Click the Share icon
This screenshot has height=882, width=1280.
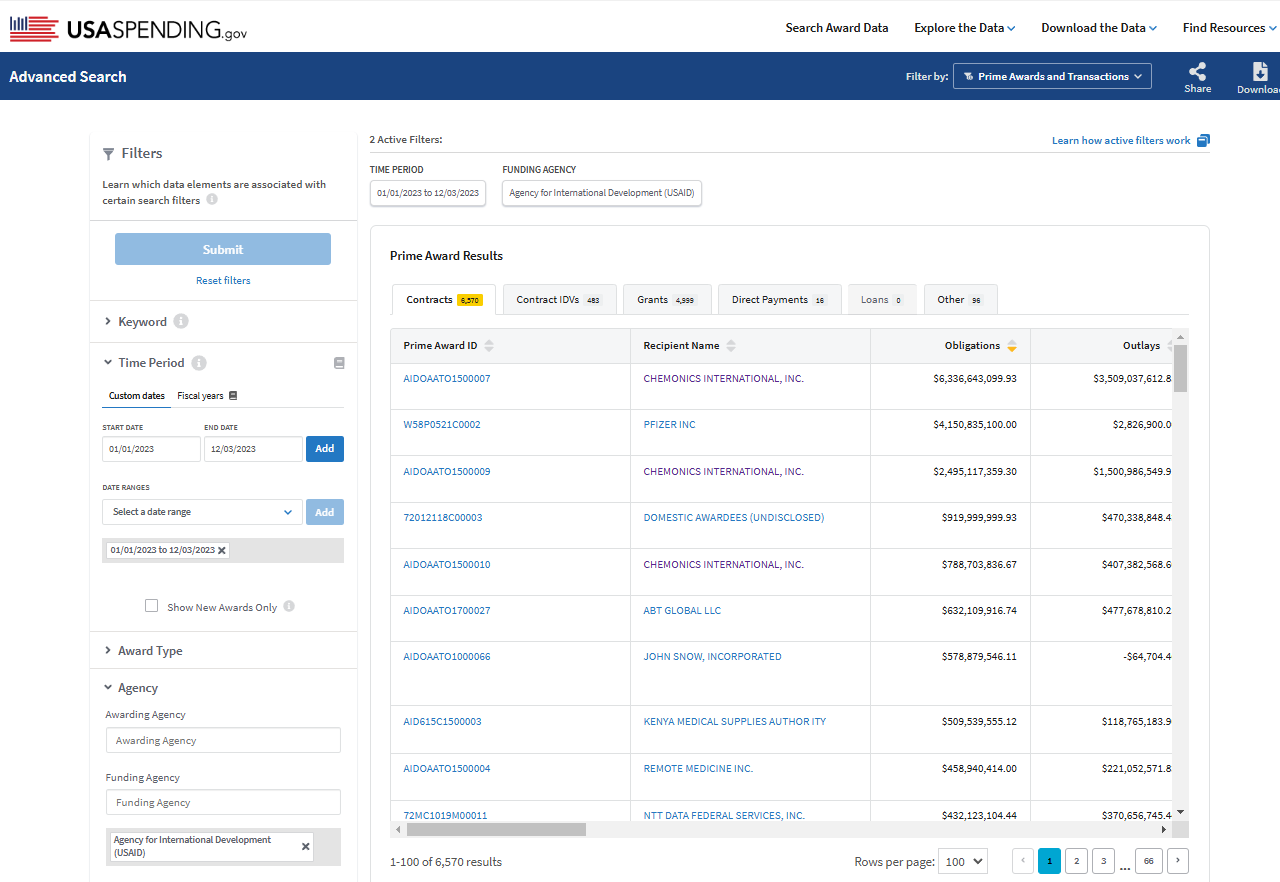(x=1197, y=72)
